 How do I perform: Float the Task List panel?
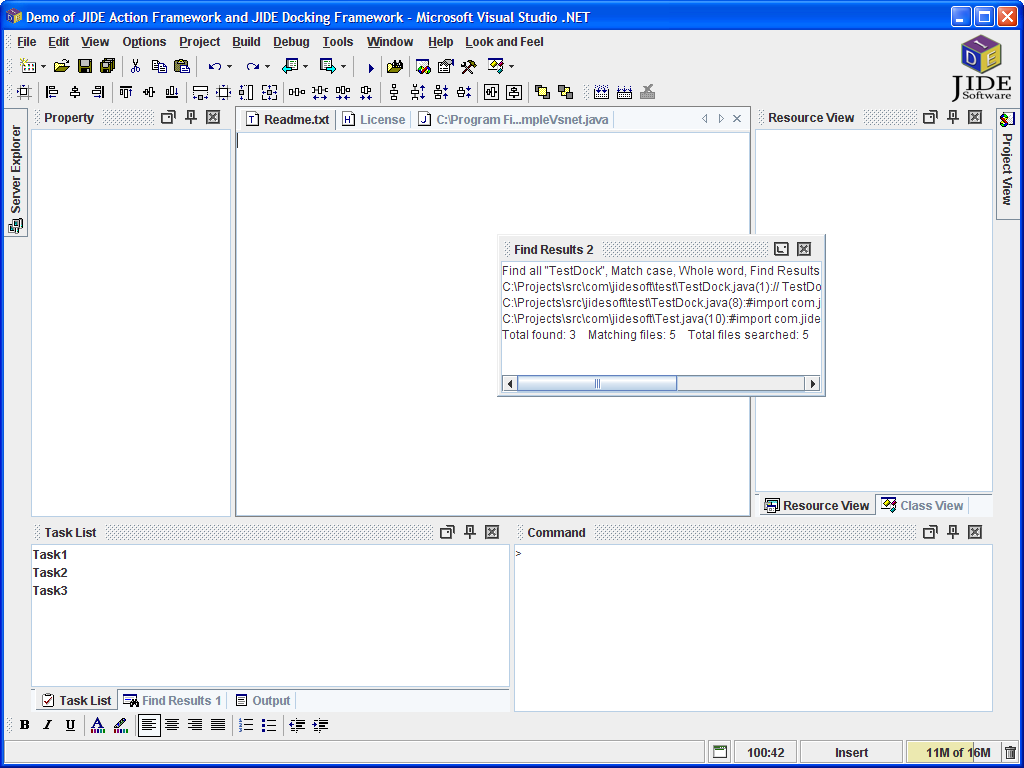(x=447, y=532)
